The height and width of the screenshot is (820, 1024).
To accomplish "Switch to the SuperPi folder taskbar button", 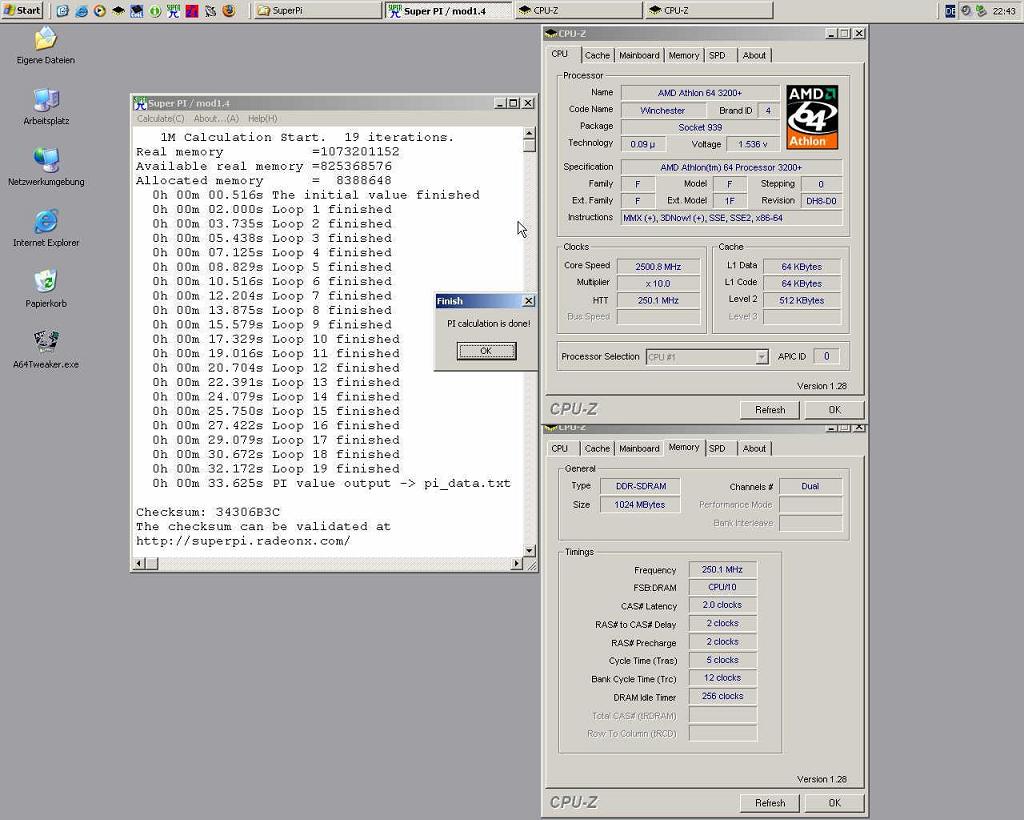I will [317, 10].
